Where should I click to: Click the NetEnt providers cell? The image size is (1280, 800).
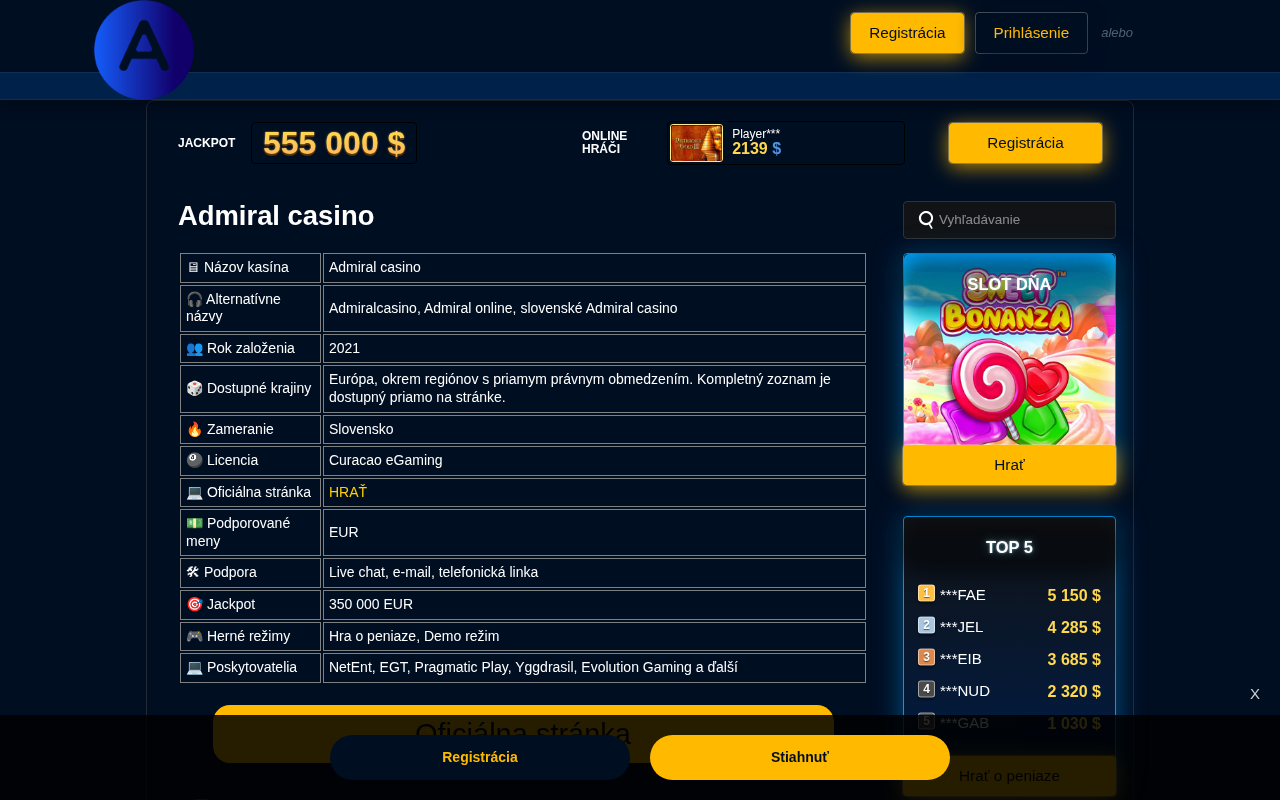[x=594, y=668]
